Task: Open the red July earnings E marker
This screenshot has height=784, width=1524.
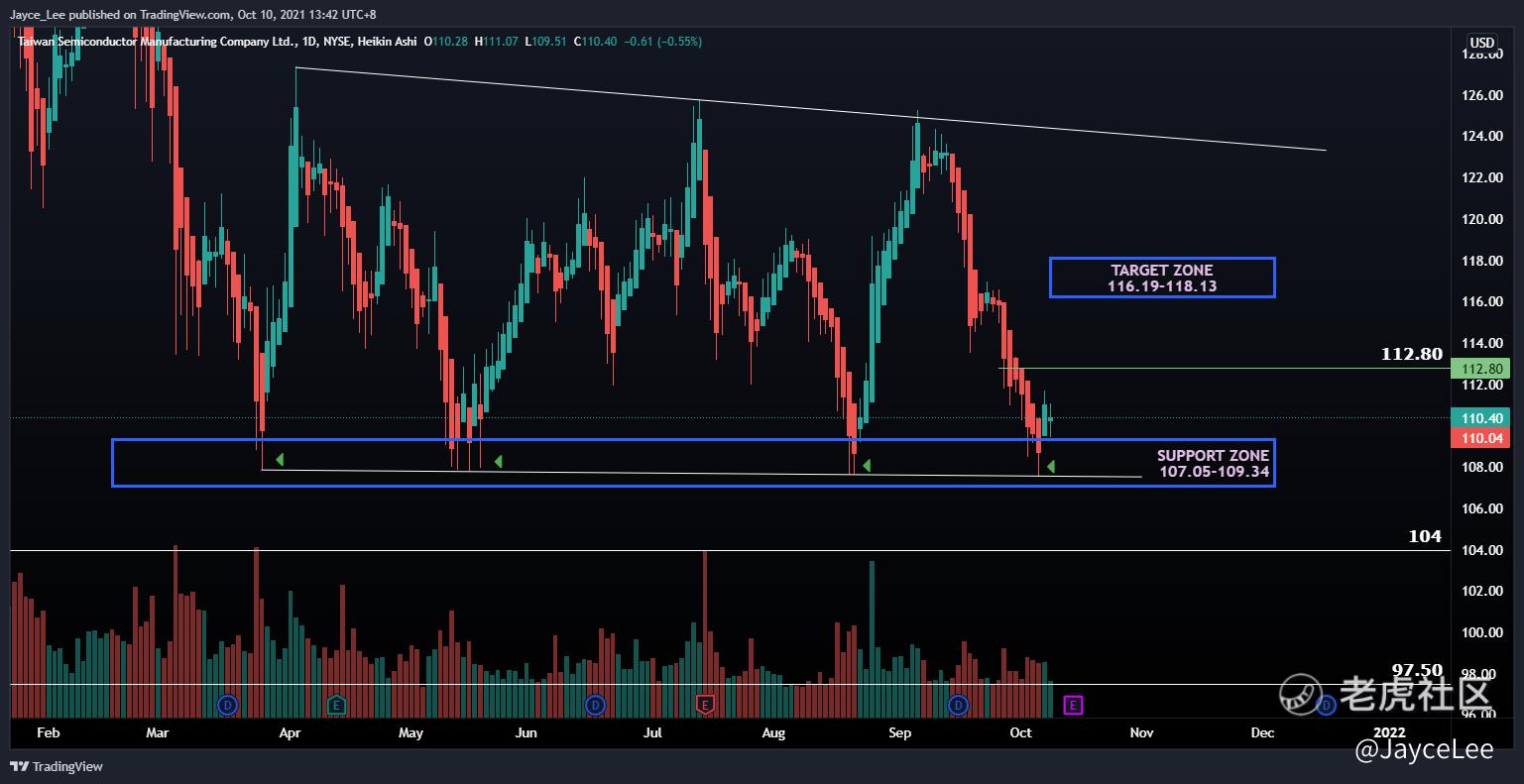Action: coord(705,705)
